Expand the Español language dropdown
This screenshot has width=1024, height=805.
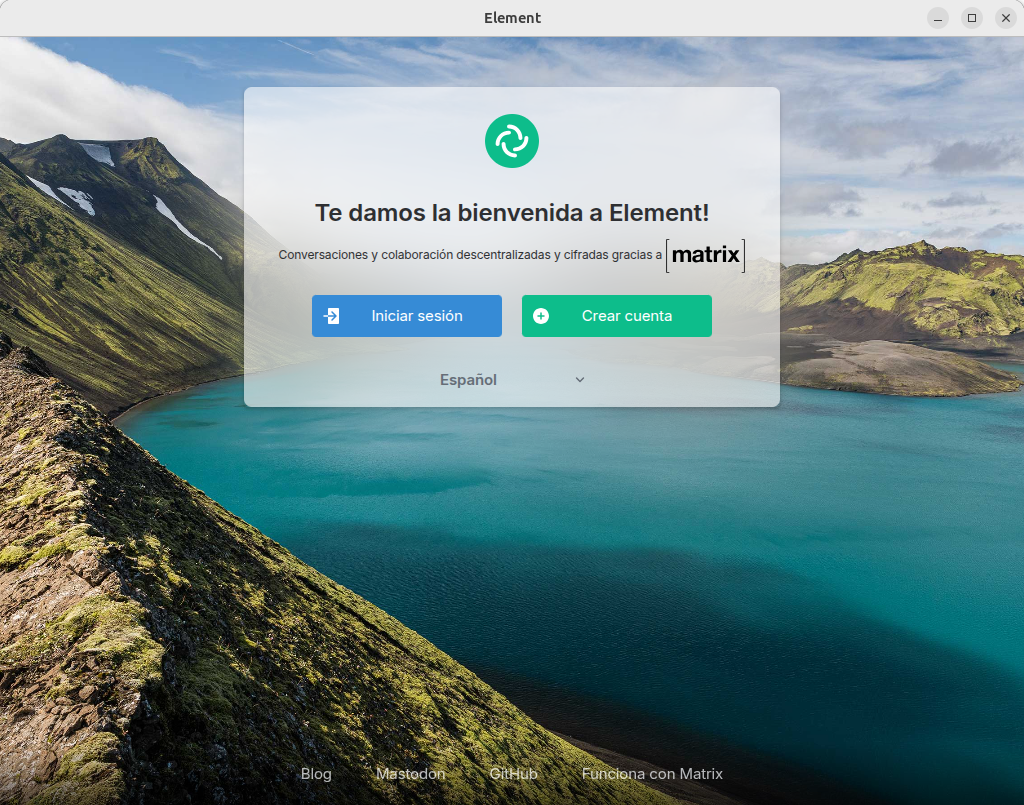click(511, 379)
